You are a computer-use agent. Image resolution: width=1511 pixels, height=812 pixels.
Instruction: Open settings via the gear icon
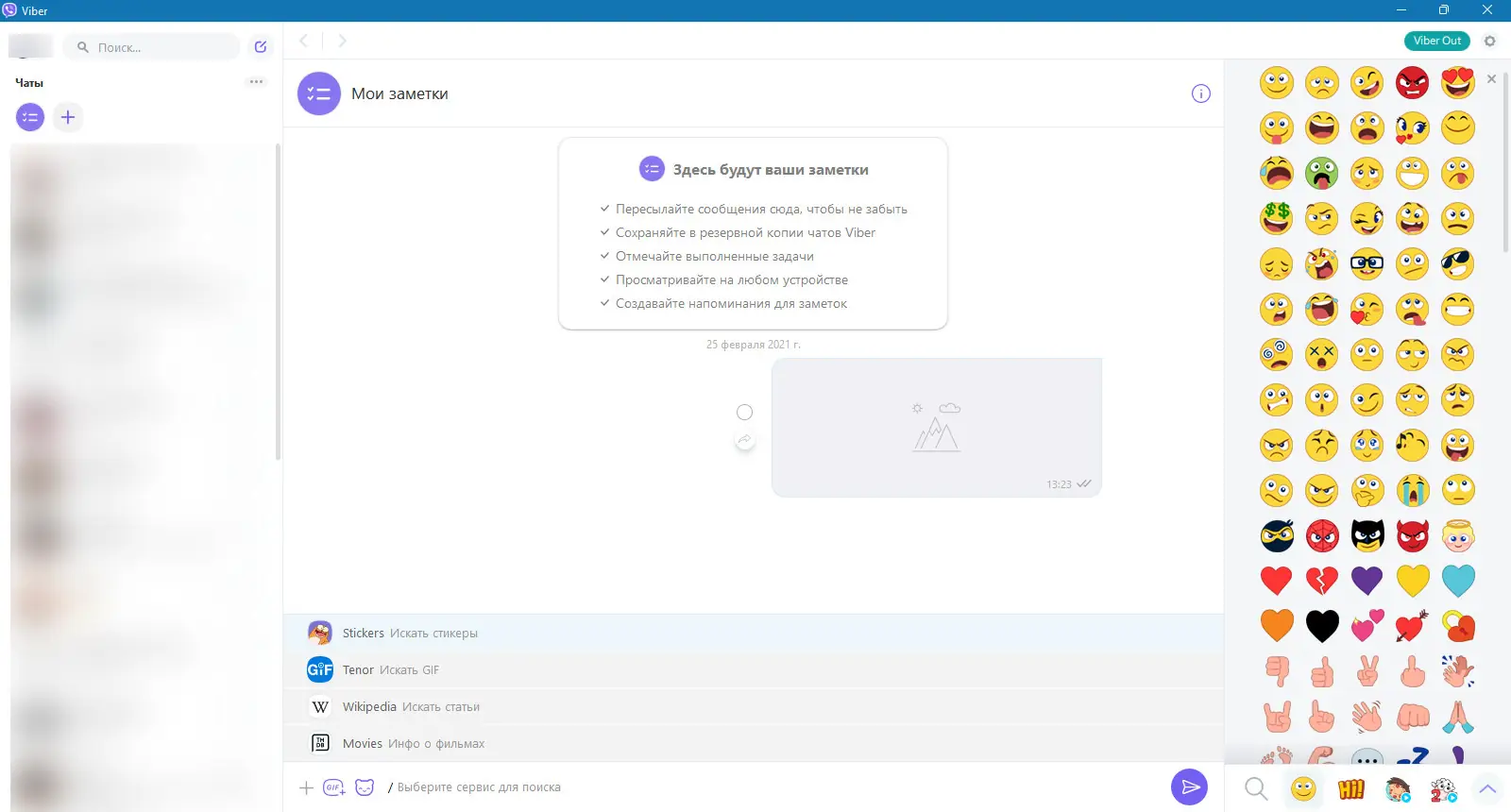(x=1490, y=41)
